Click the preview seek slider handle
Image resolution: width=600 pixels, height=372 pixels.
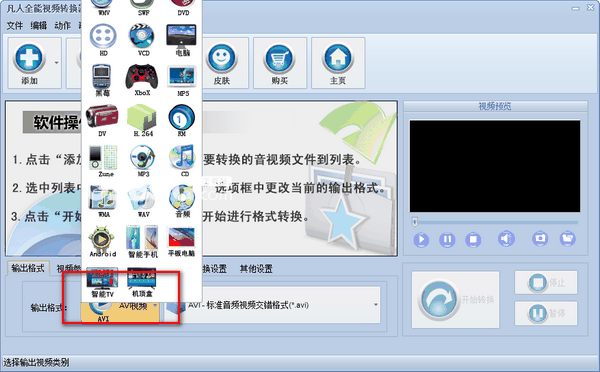pyautogui.click(x=415, y=222)
